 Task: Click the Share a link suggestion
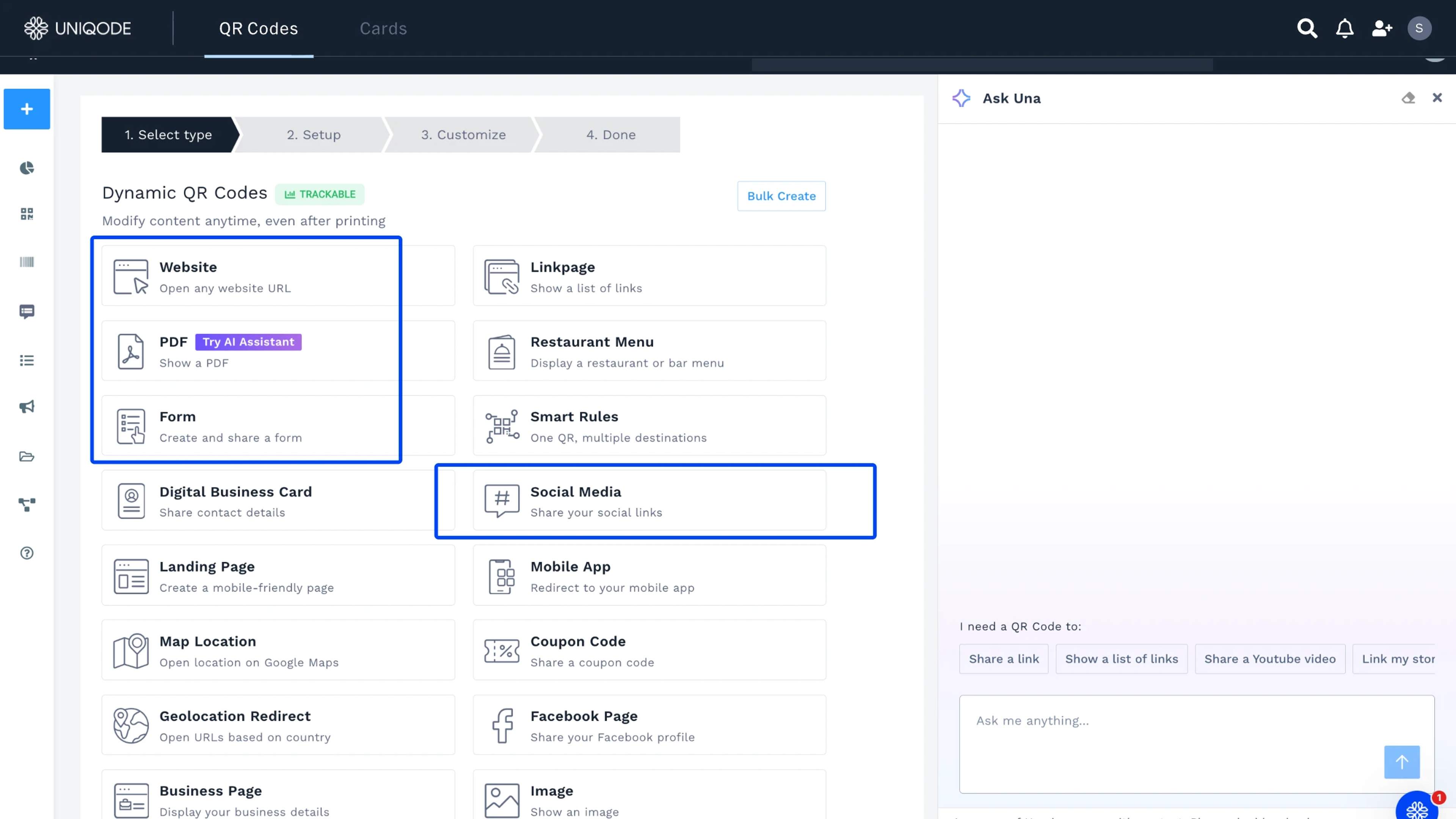pyautogui.click(x=1004, y=659)
